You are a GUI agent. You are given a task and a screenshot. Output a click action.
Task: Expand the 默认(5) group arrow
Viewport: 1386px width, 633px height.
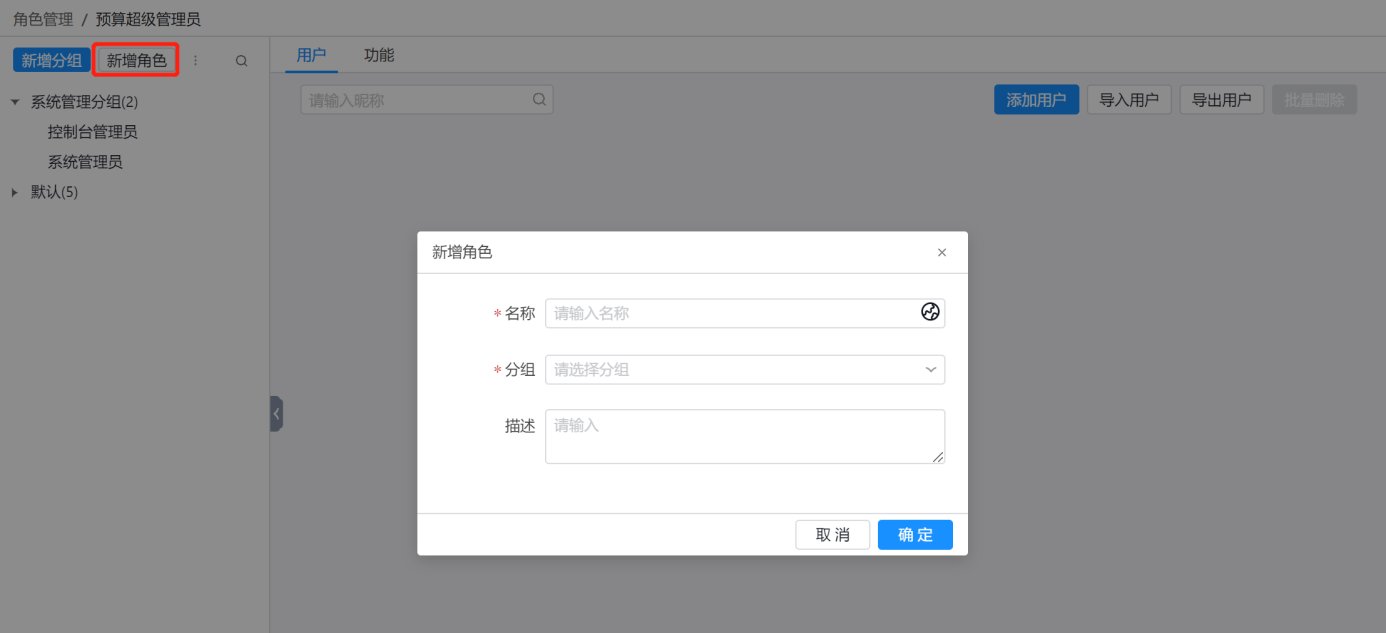(x=15, y=192)
